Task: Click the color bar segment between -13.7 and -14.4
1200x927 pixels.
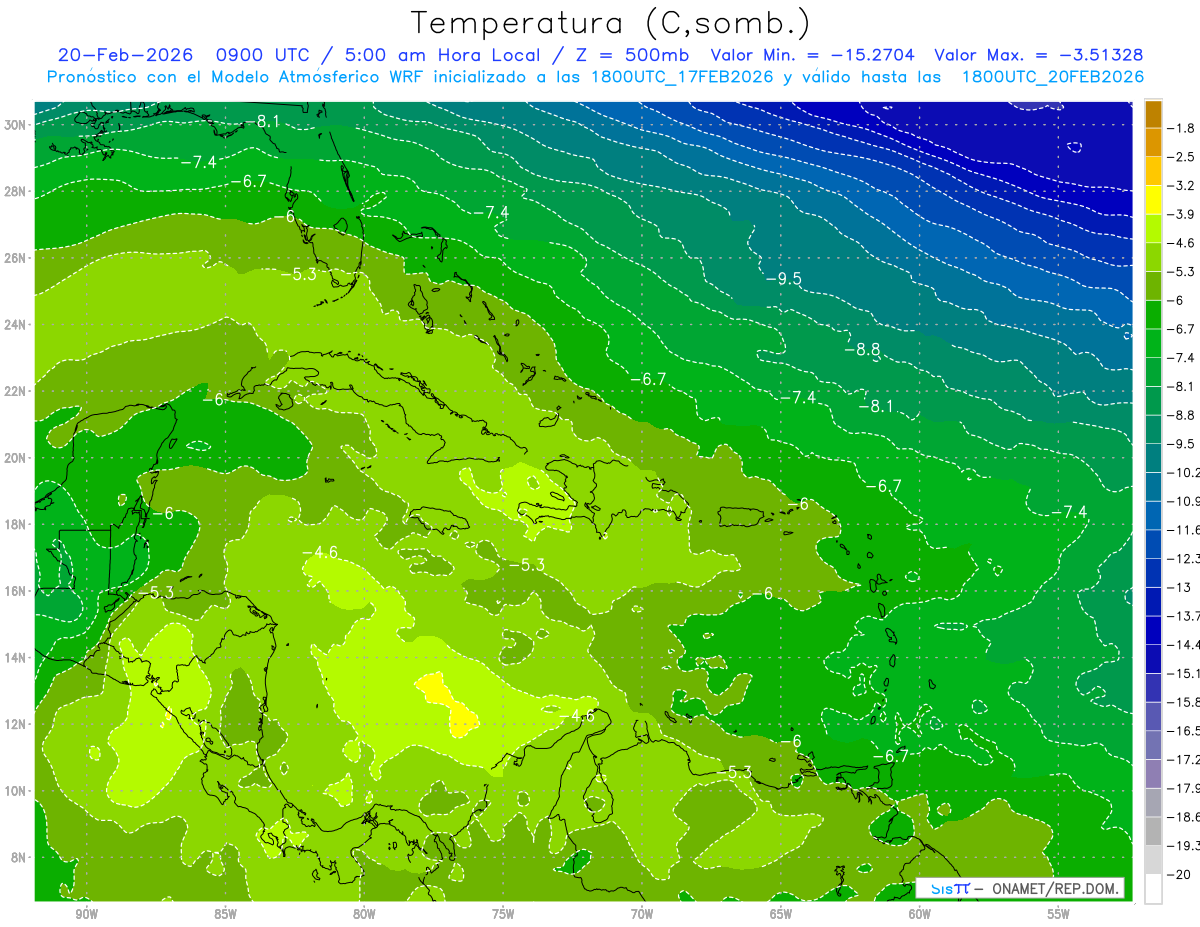Action: (1153, 630)
